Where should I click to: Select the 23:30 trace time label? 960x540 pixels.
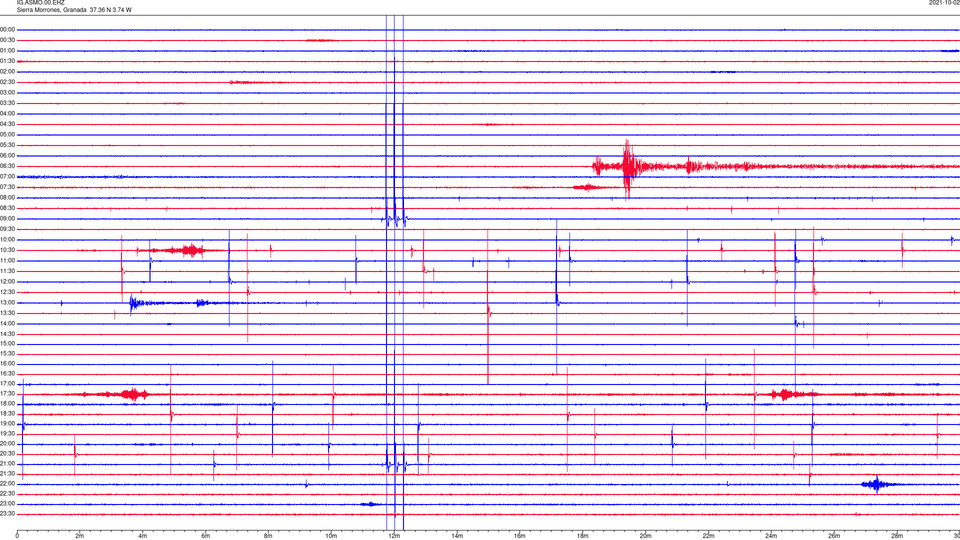tap(8, 514)
